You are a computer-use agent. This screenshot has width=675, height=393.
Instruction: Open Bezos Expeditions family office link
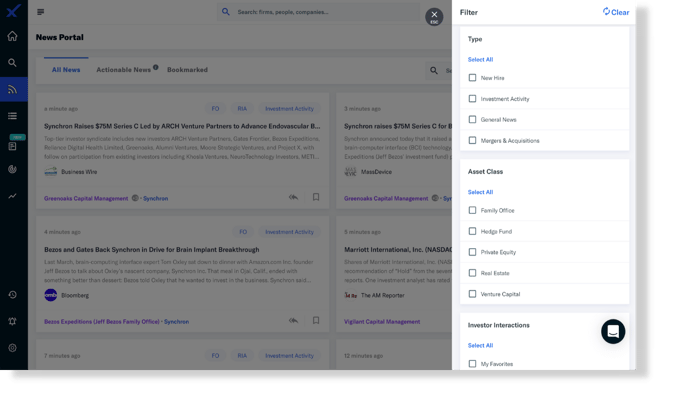pos(102,322)
